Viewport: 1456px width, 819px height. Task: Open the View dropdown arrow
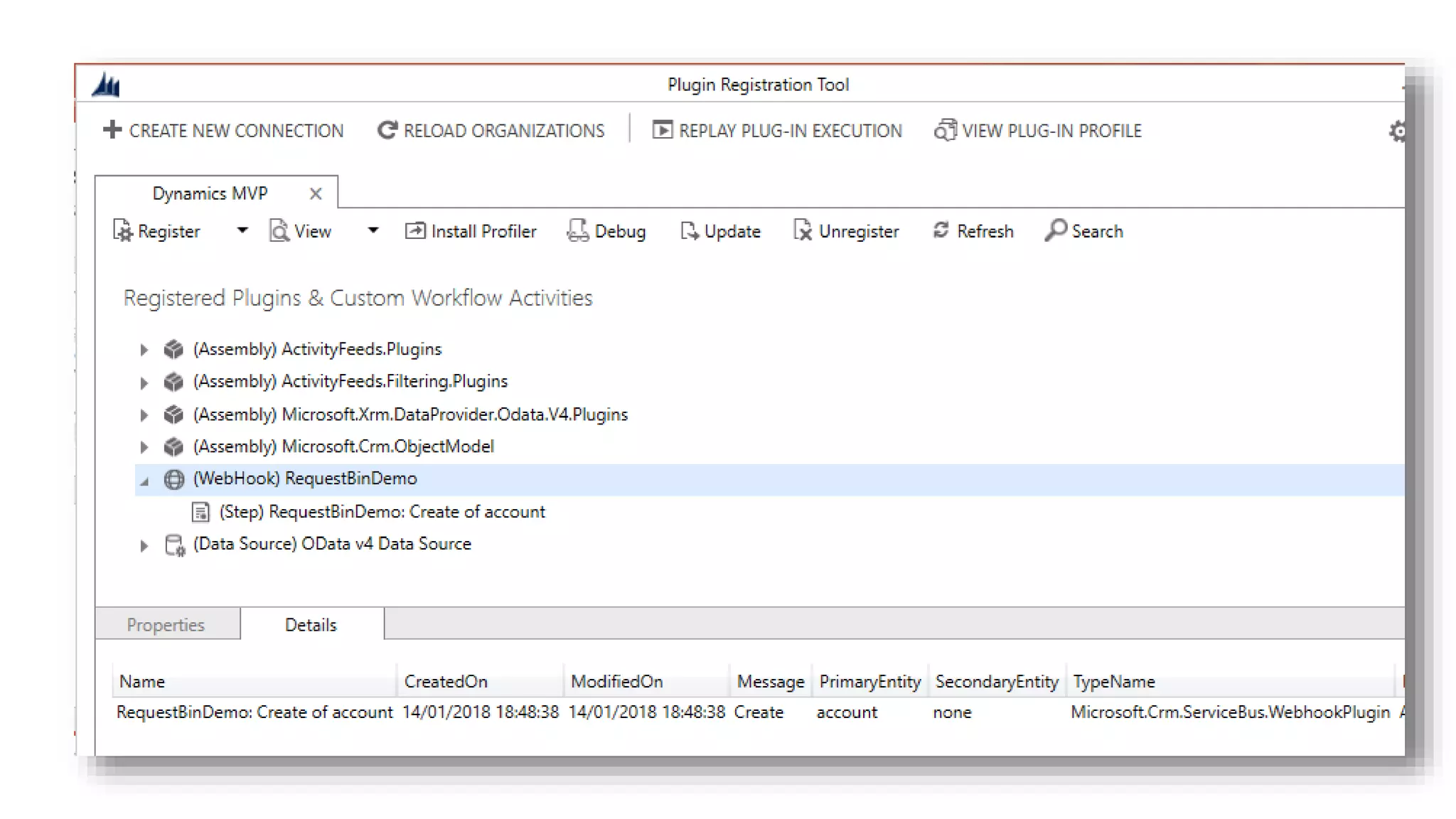coord(373,230)
